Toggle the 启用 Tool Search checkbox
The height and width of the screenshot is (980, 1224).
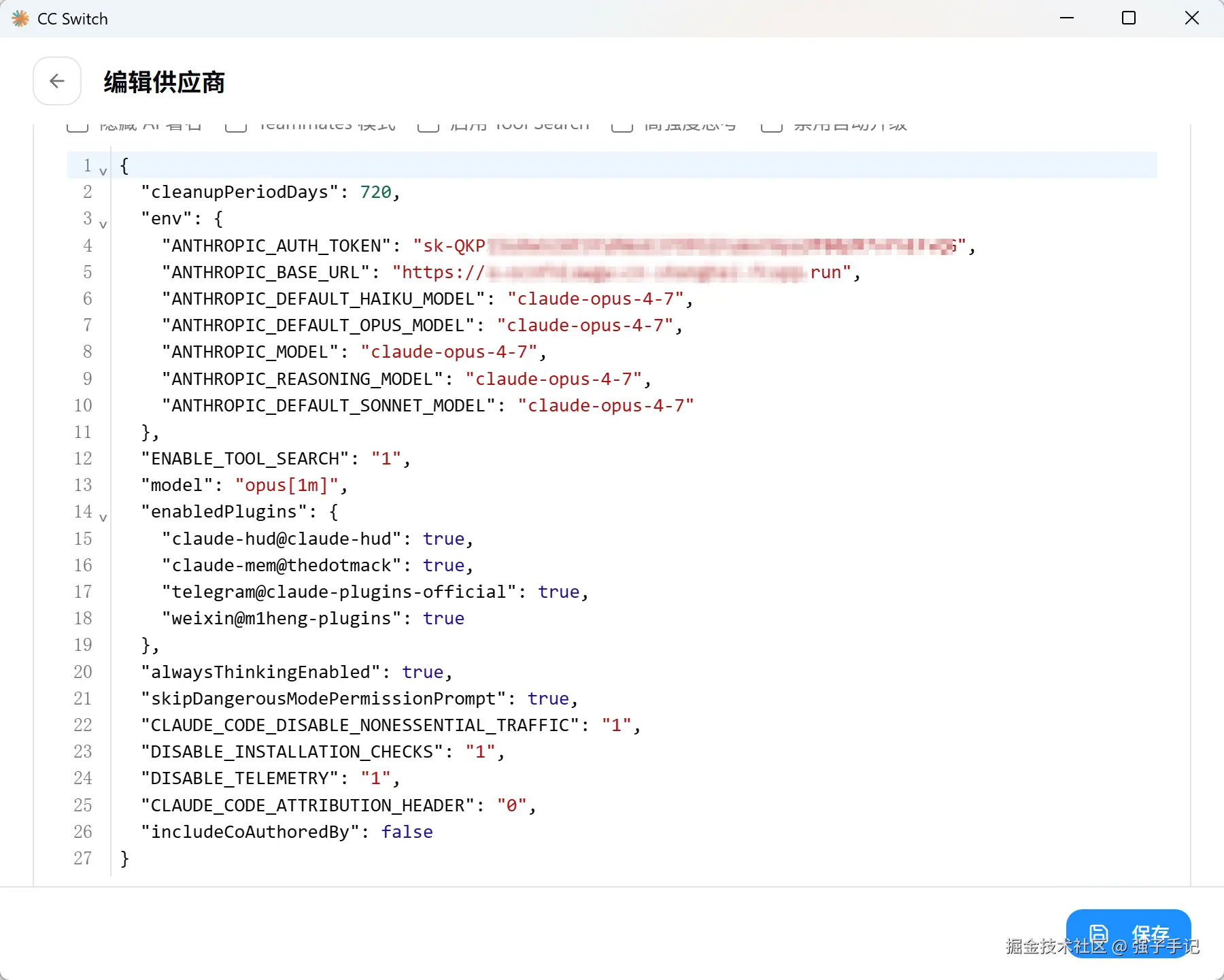(428, 127)
